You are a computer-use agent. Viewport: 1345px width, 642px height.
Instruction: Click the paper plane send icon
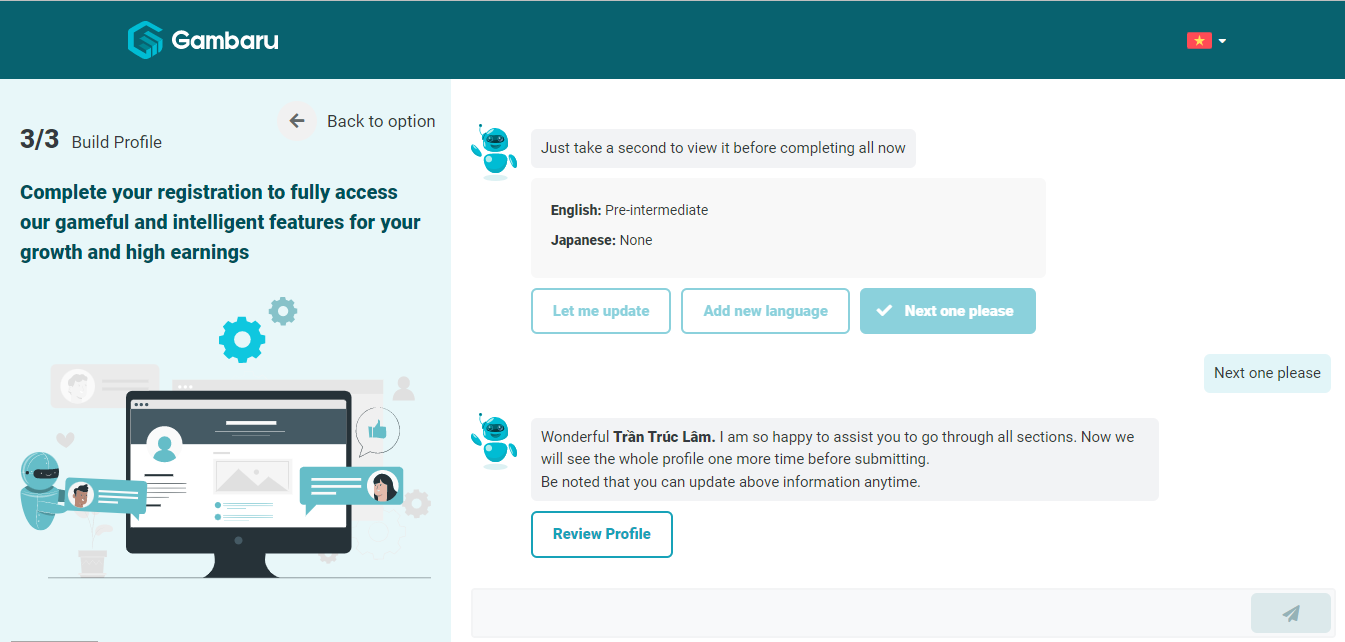(x=1290, y=612)
